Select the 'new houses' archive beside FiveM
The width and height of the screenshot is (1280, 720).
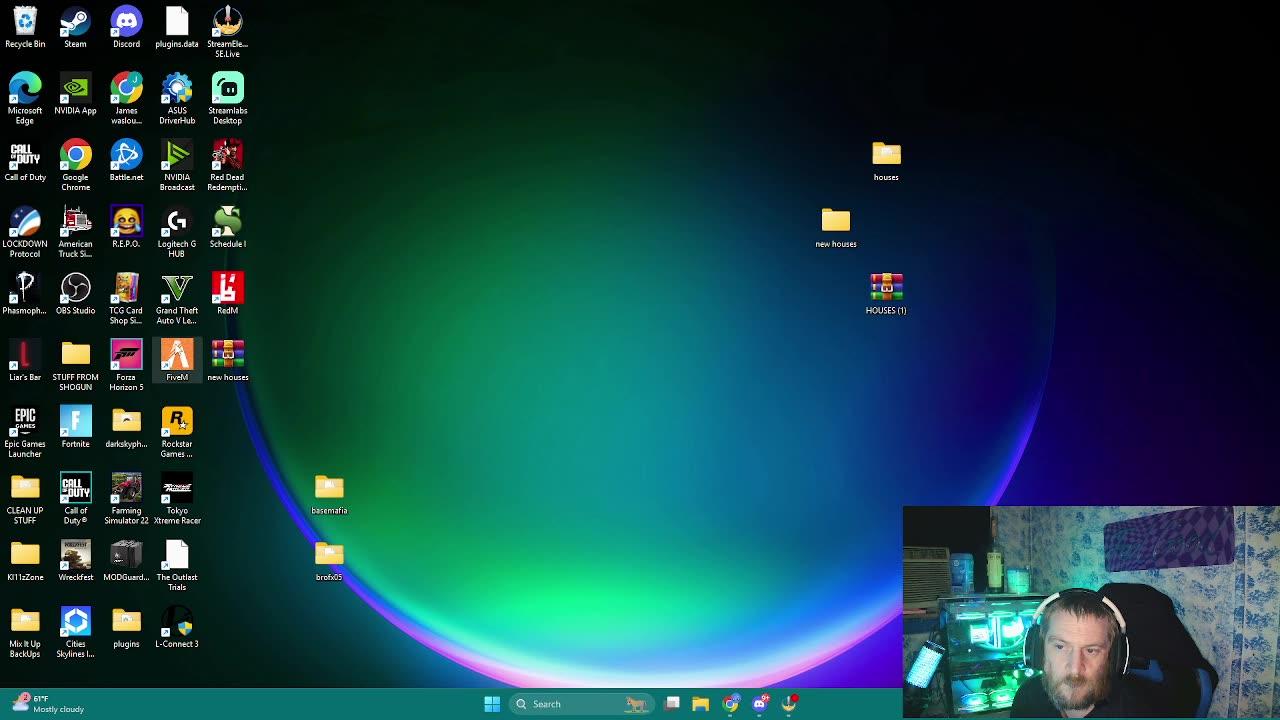pos(227,361)
